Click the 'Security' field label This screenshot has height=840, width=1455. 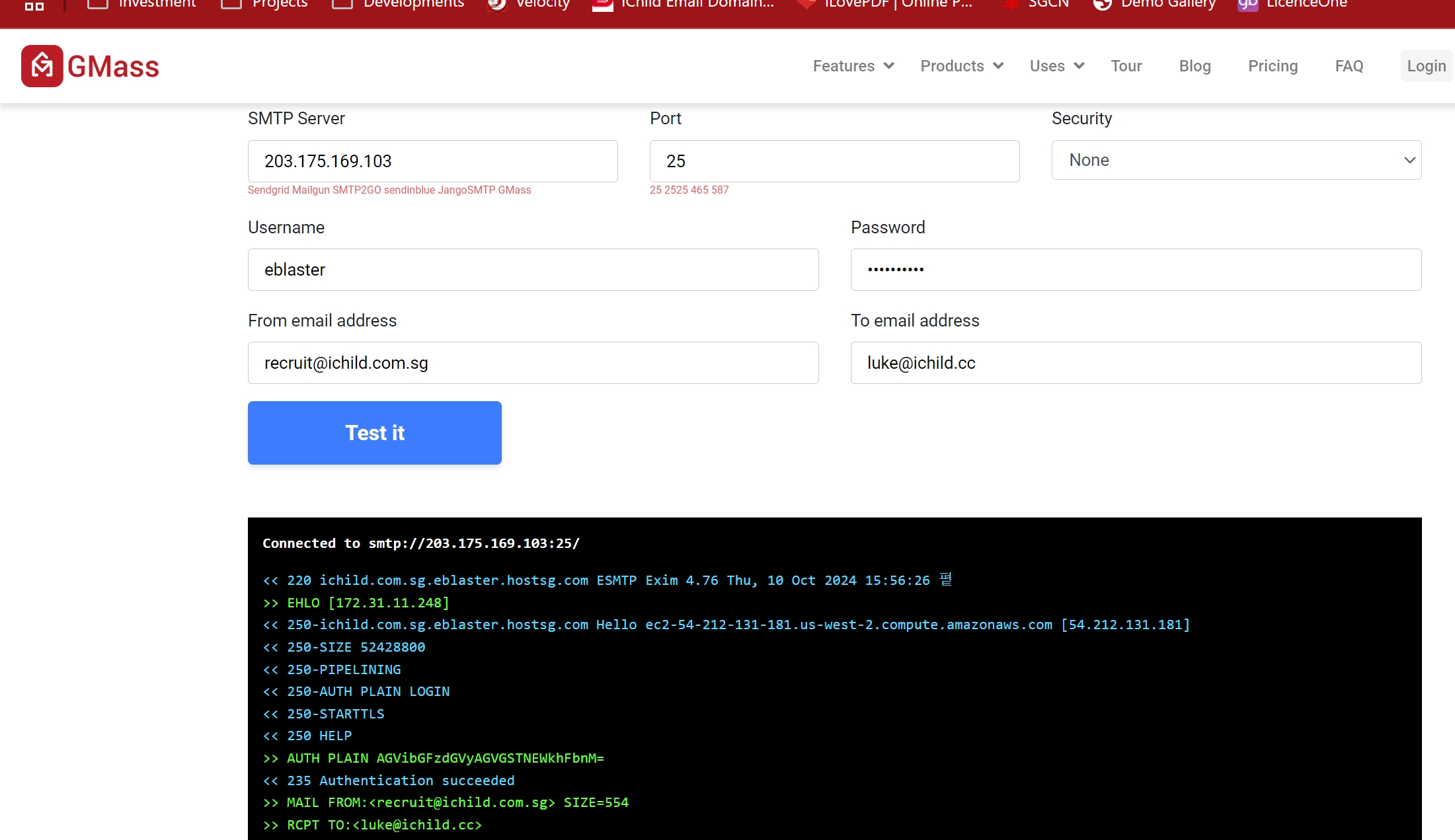(x=1082, y=118)
